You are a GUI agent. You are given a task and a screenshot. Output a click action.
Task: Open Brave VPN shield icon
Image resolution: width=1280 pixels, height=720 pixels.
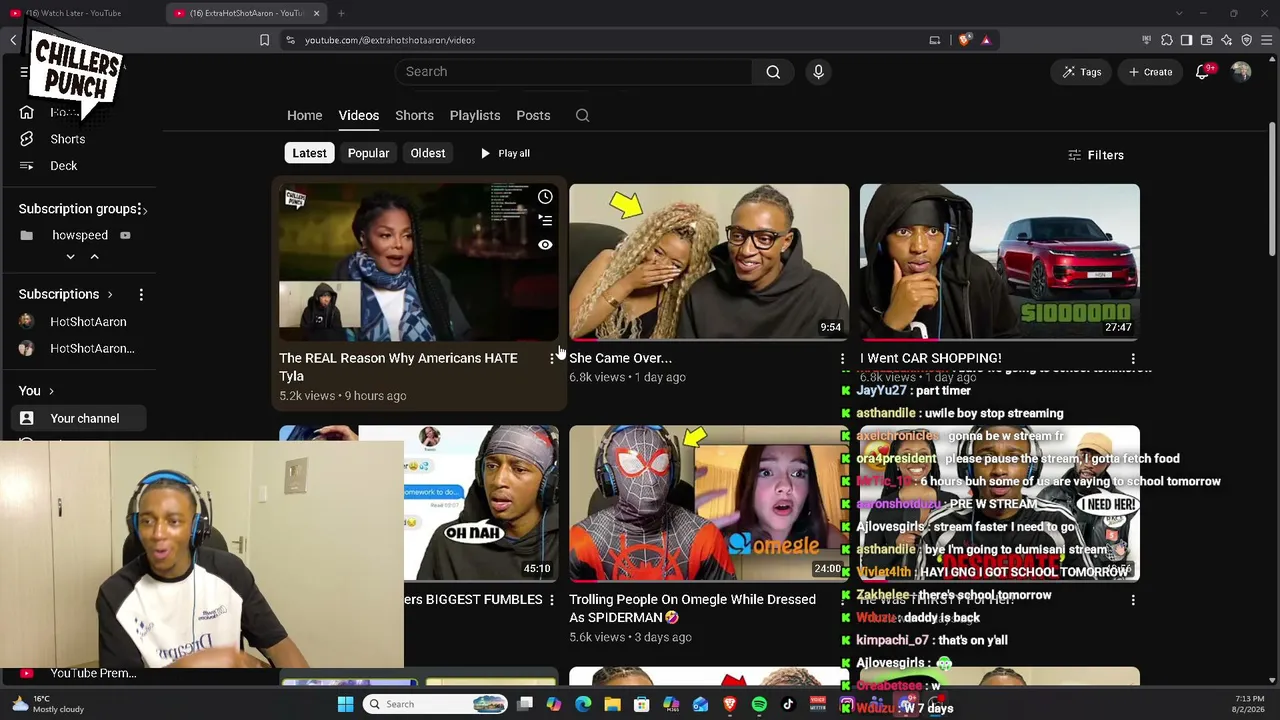coord(1246,40)
